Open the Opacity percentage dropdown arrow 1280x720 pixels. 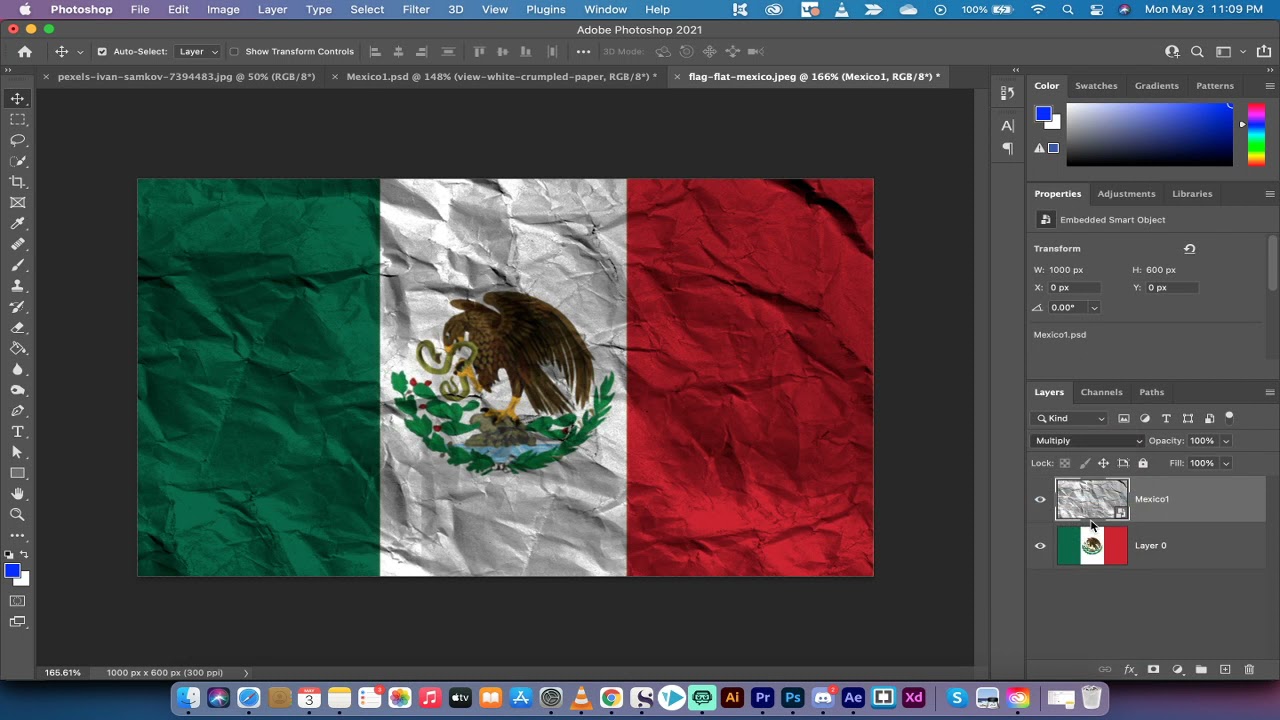[1226, 441]
